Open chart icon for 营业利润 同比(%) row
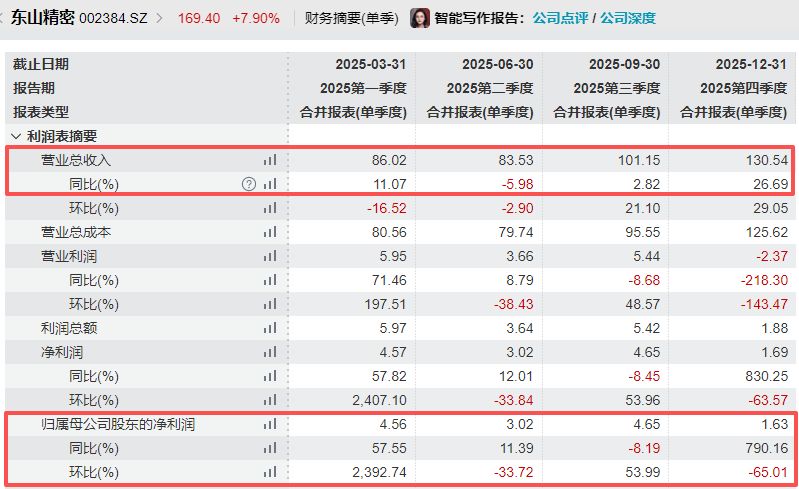 tap(270, 280)
